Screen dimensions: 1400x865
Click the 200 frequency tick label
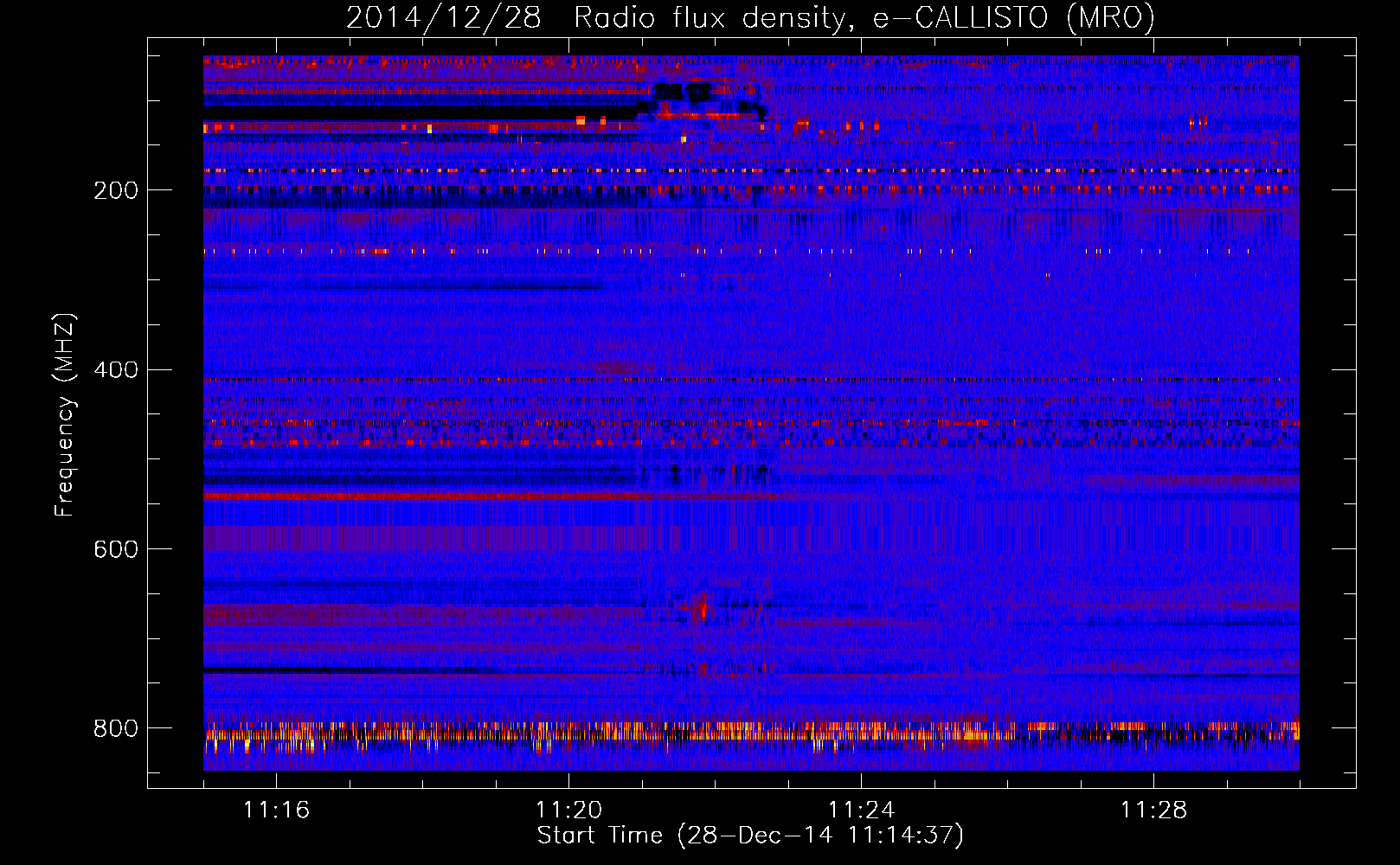(116, 190)
